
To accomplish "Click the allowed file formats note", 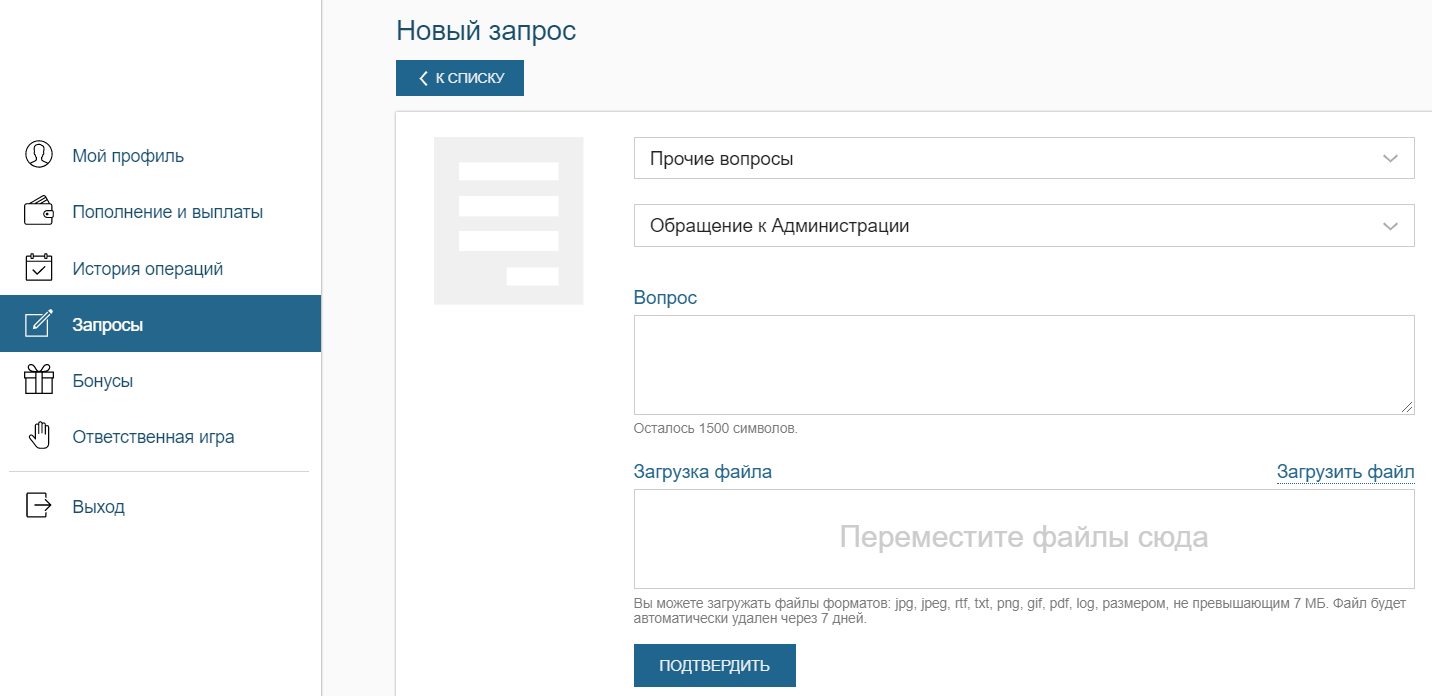I will (1020, 611).
